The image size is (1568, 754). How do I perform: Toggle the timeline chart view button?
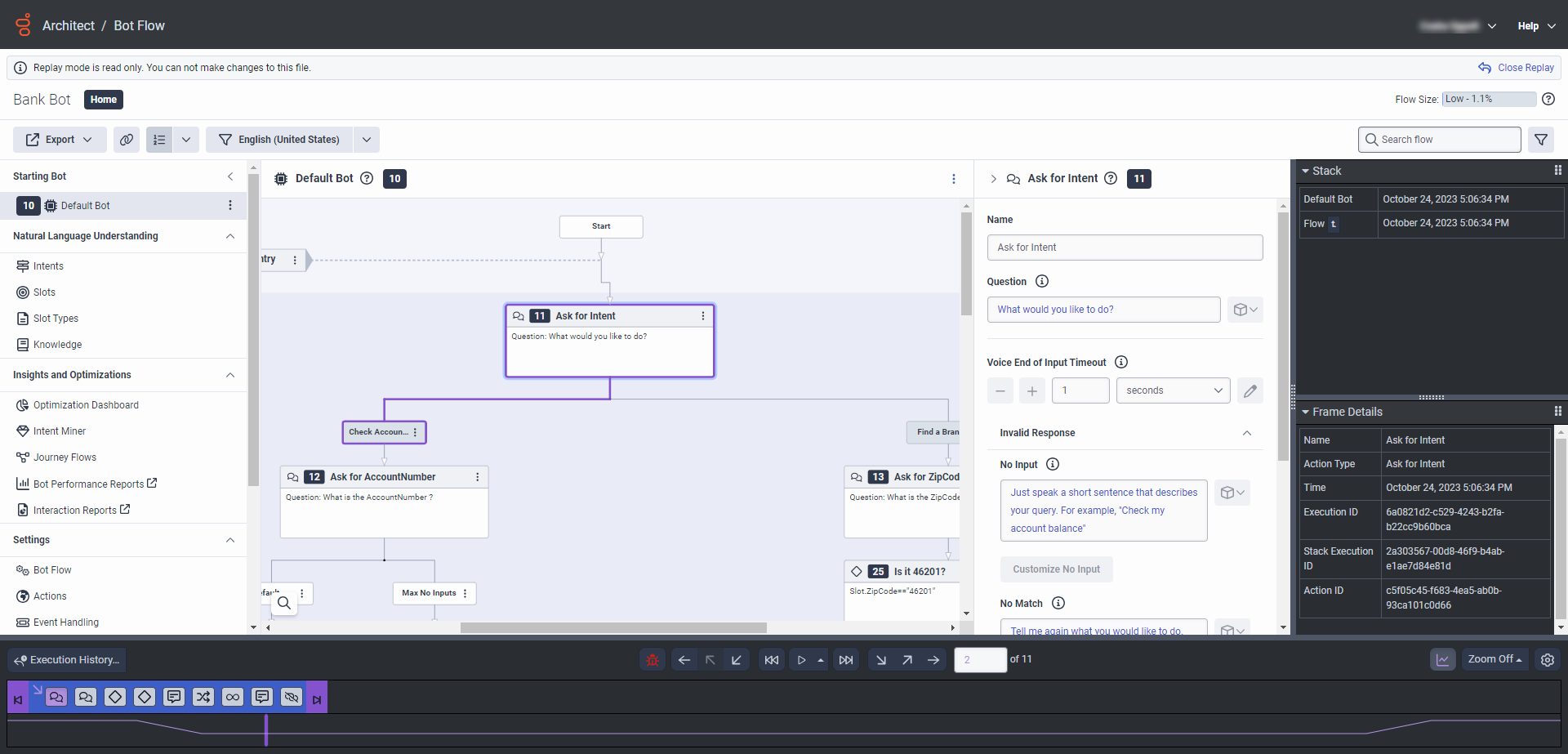click(x=1443, y=660)
